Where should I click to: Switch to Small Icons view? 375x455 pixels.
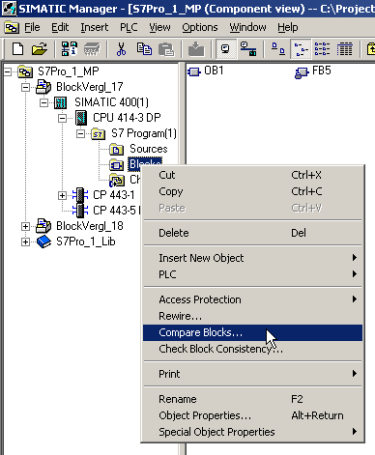(301, 49)
